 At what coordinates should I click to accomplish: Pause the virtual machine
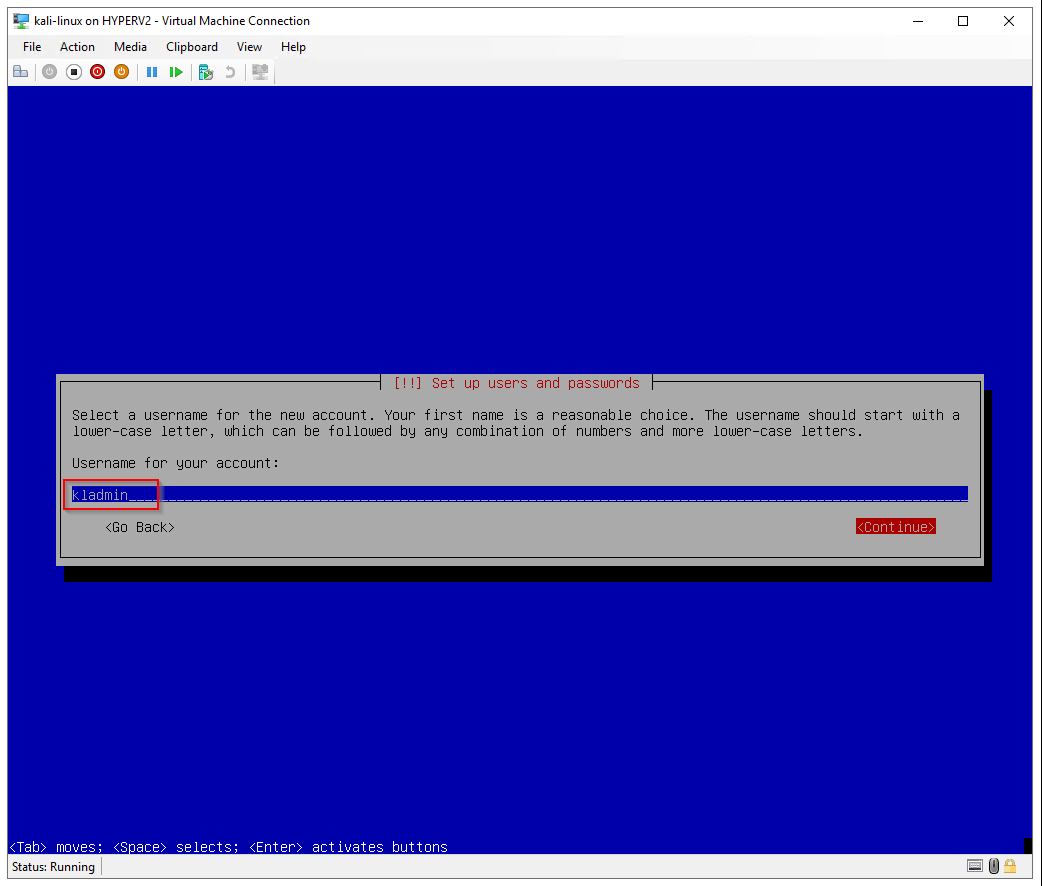coord(152,72)
